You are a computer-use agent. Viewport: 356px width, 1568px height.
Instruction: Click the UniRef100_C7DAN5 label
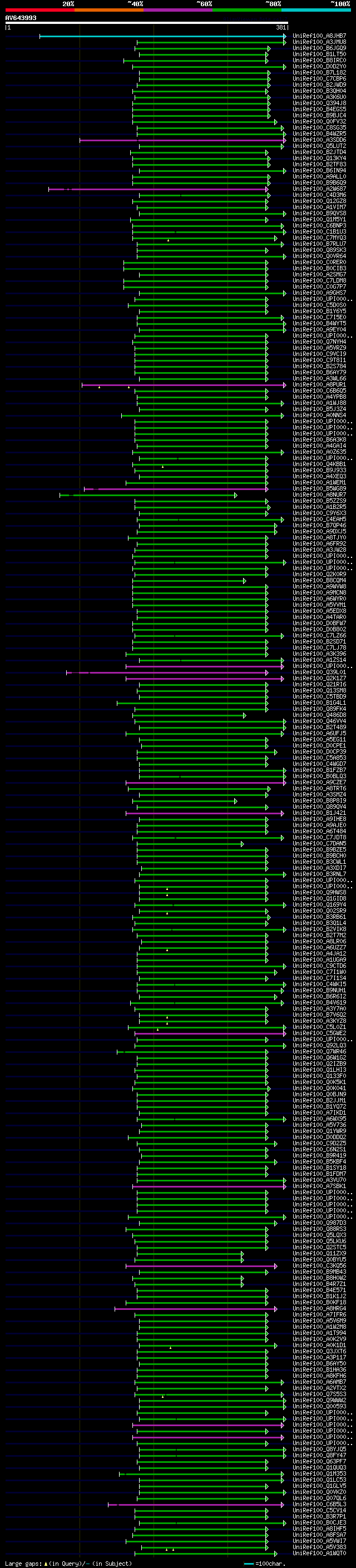pos(319,844)
